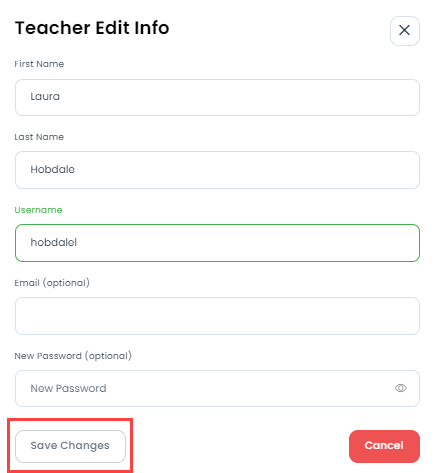Image resolution: width=437 pixels, height=473 pixels.
Task: Place cursor on 'hobdalel' username text
Action: coord(53,242)
